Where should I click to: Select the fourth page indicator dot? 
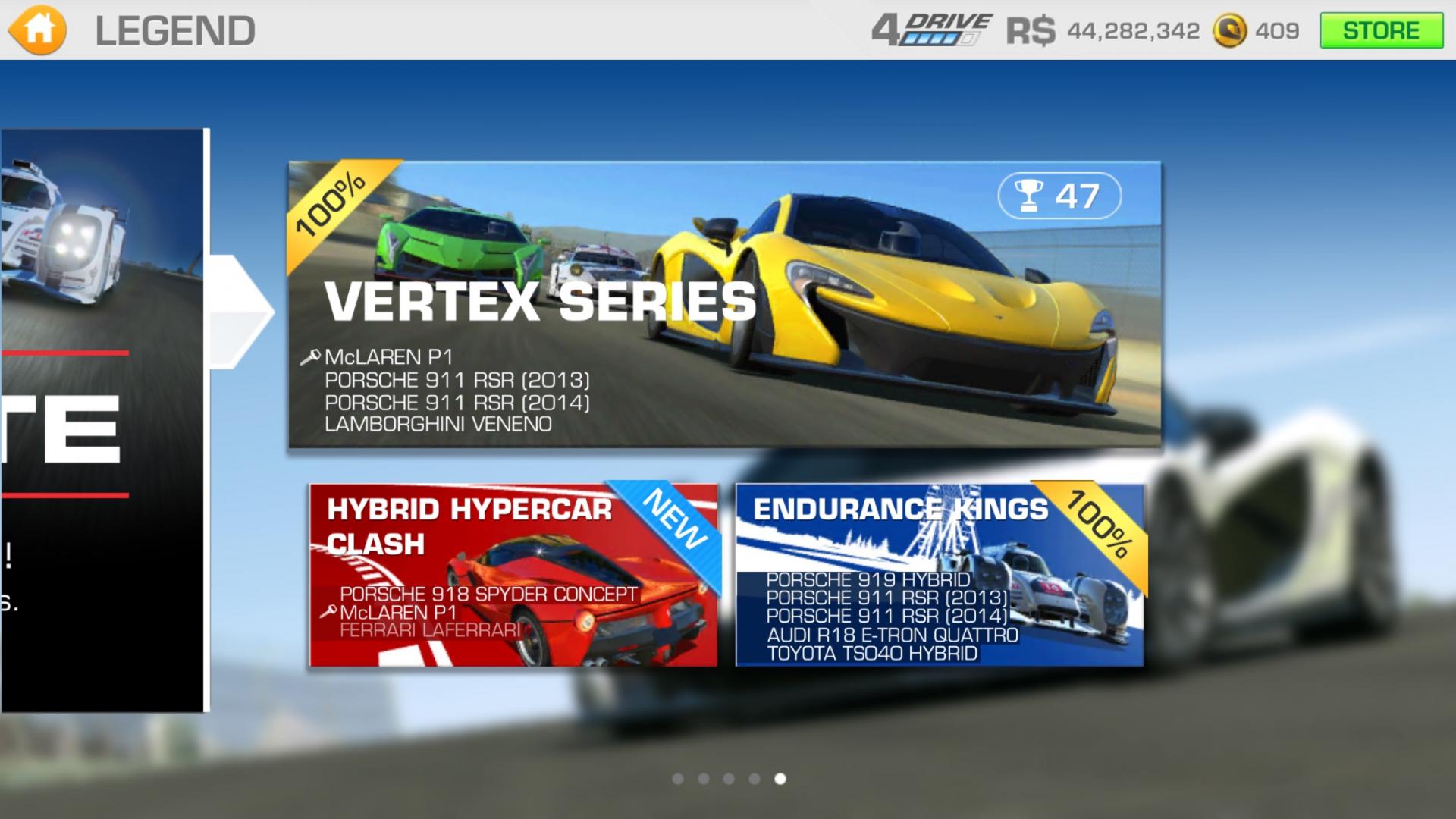(x=755, y=779)
